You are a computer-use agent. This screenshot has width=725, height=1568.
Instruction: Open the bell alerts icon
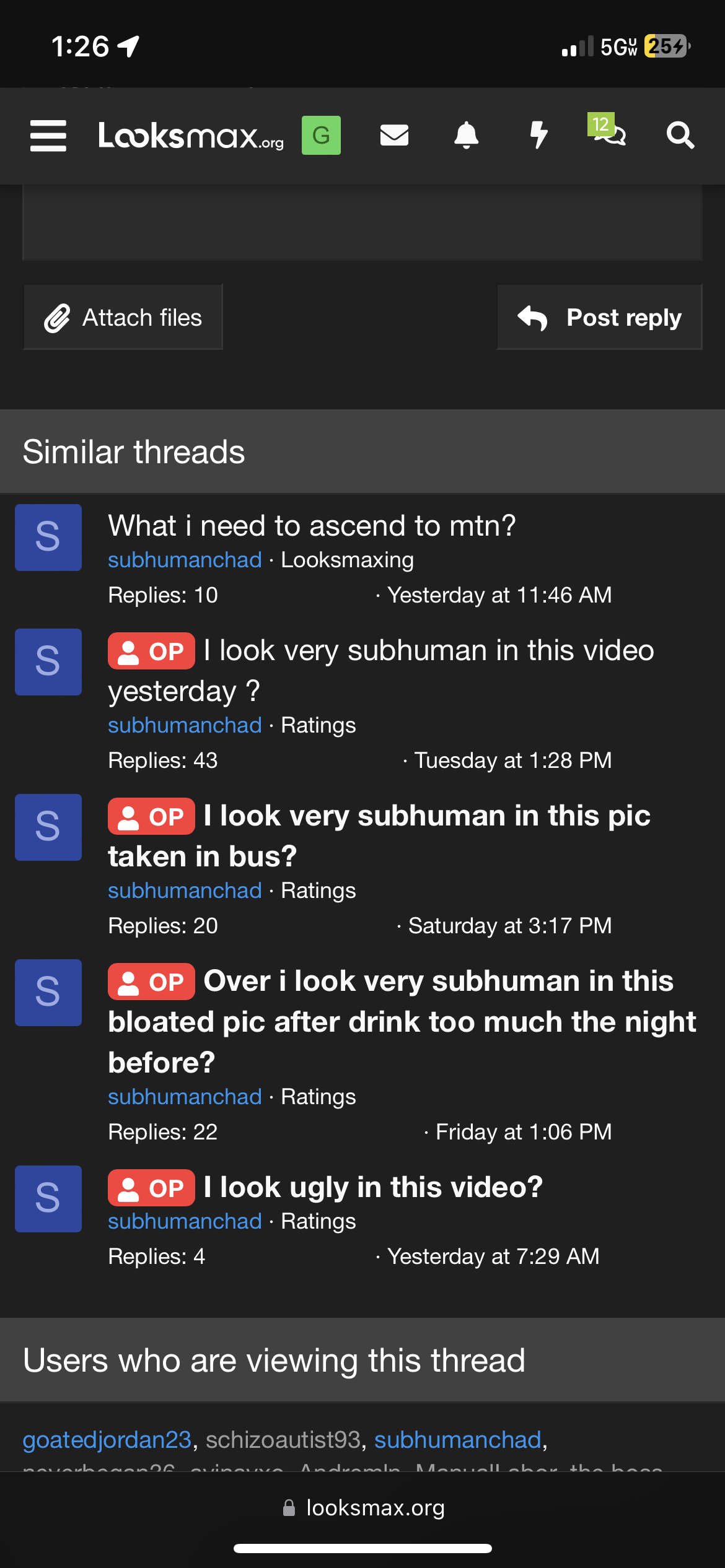467,135
